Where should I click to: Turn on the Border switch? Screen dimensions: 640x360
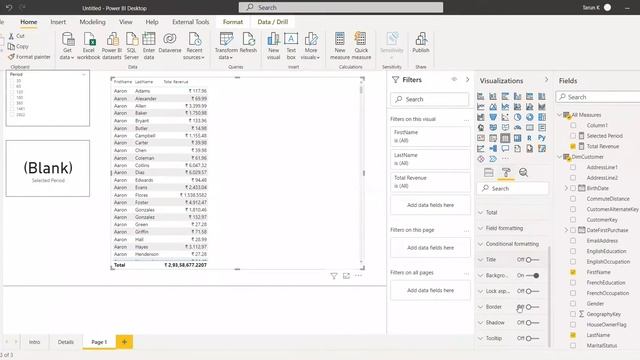pyautogui.click(x=532, y=307)
